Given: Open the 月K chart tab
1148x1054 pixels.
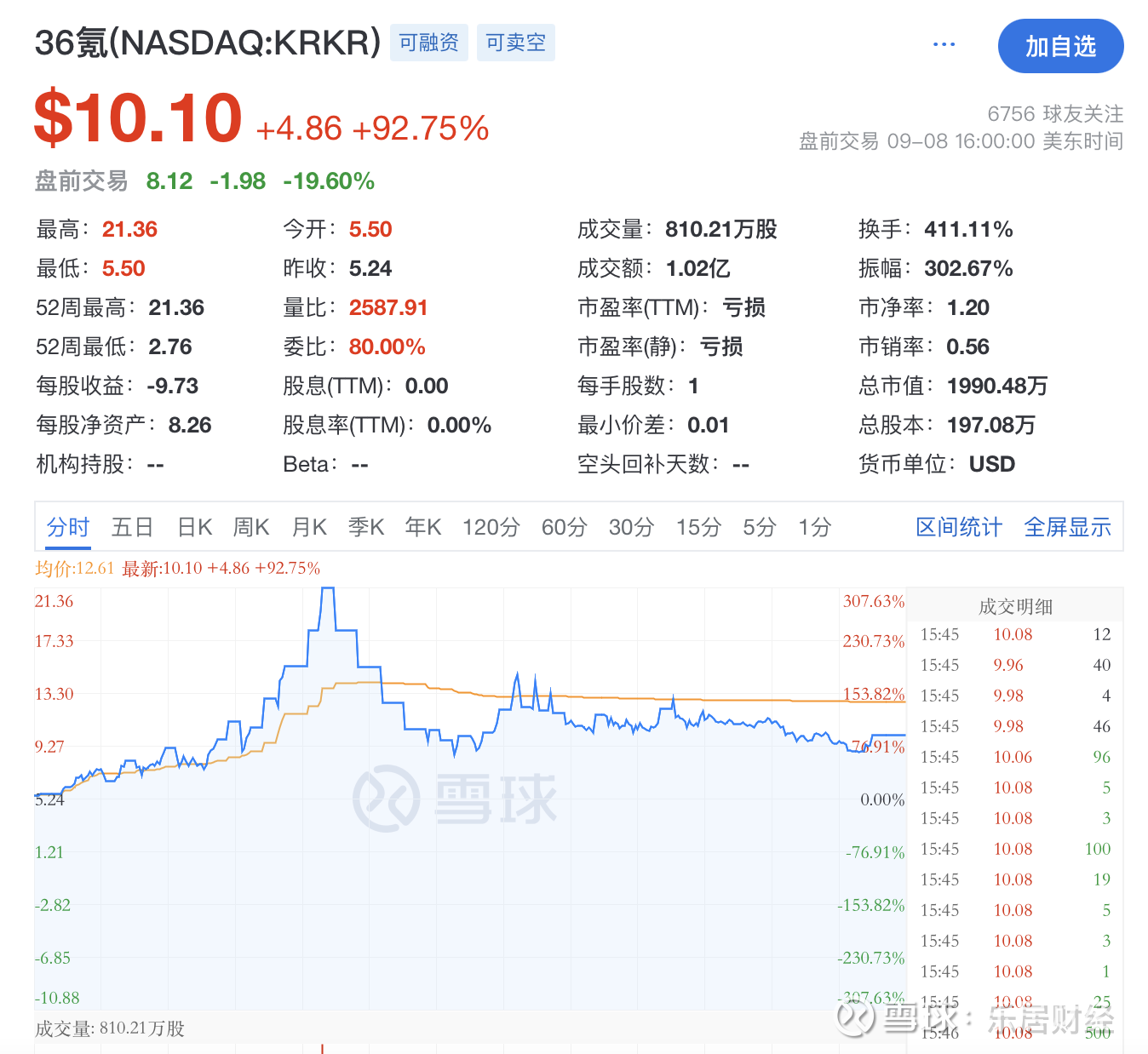Looking at the screenshot, I should point(309,527).
